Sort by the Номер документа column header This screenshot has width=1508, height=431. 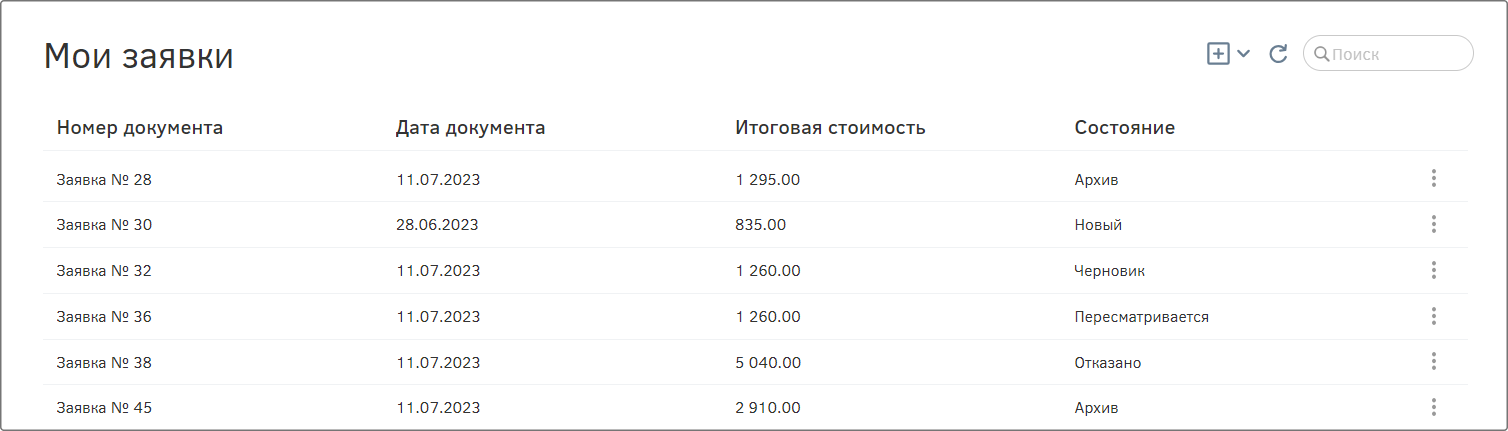[x=140, y=128]
